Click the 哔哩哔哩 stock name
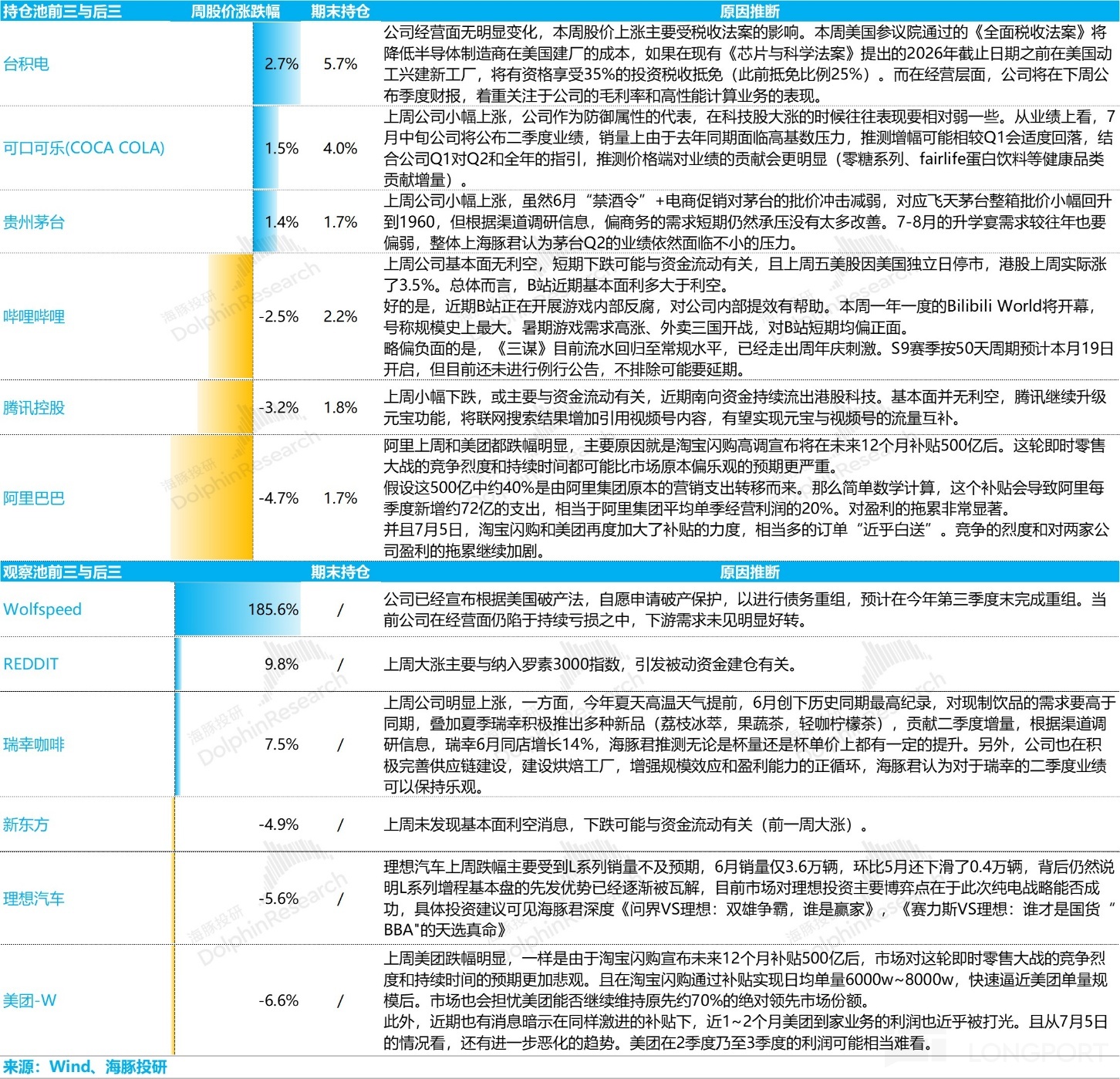Viewport: 1120px width, 1079px height. [34, 317]
